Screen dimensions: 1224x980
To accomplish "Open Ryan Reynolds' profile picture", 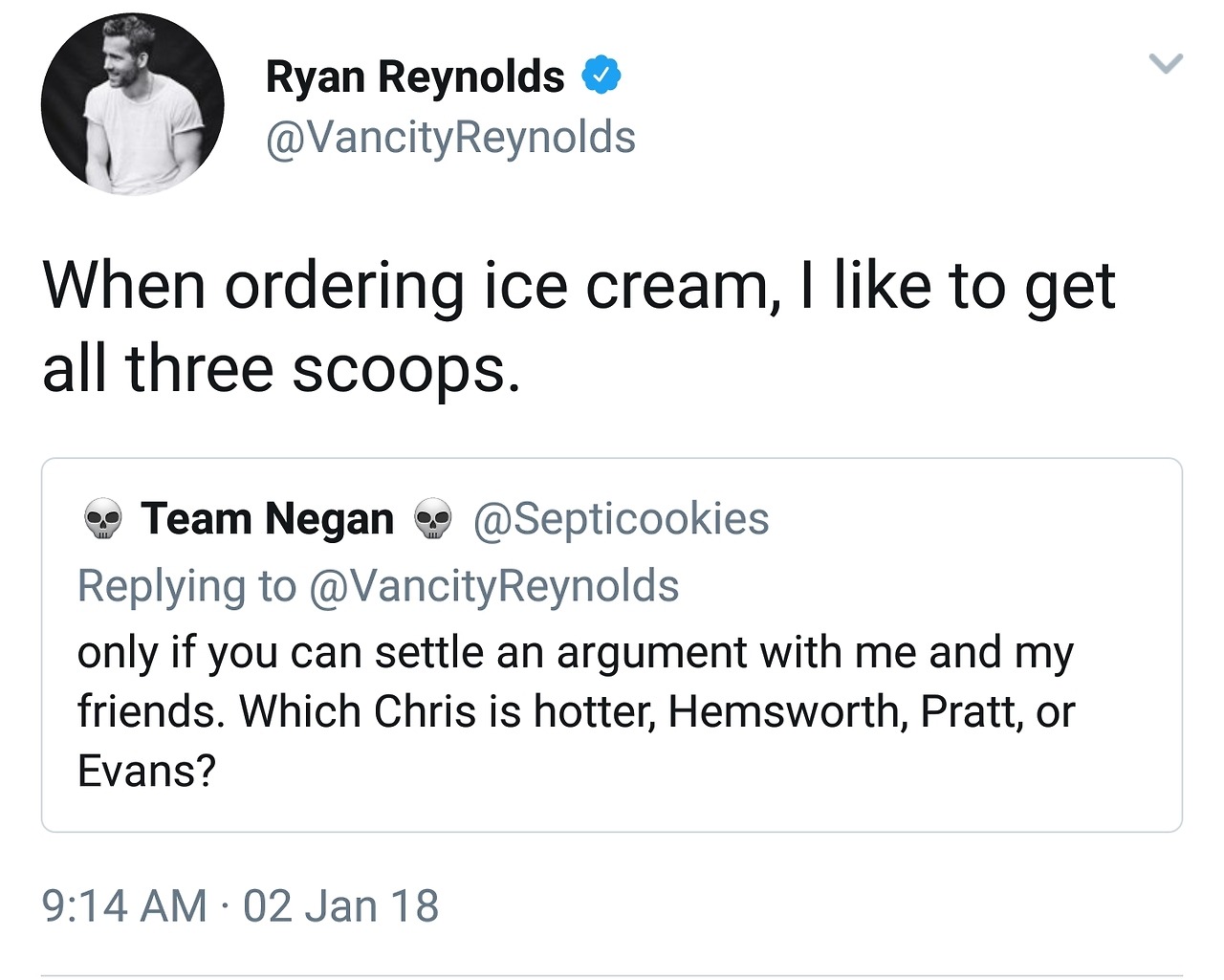I will coord(132,103).
